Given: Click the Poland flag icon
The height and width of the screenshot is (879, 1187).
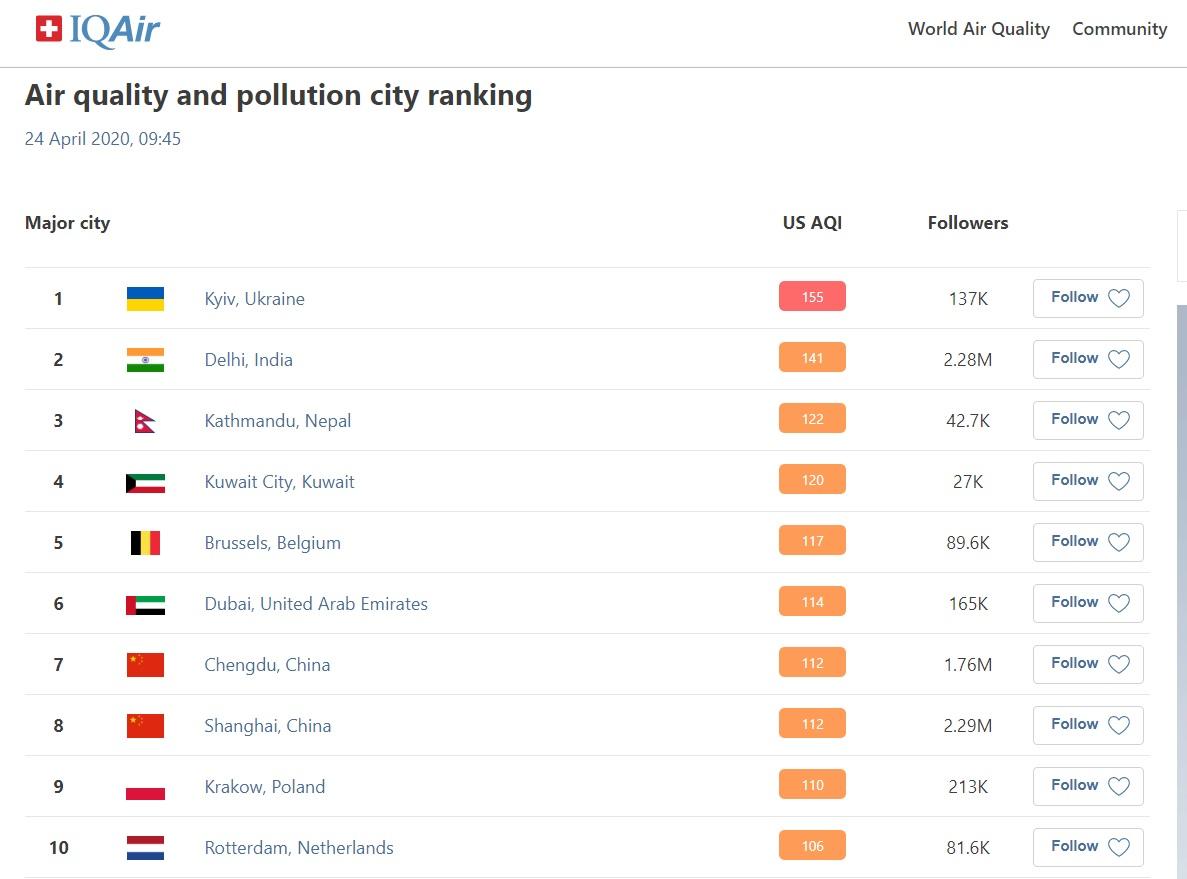Looking at the screenshot, I should coord(145,787).
